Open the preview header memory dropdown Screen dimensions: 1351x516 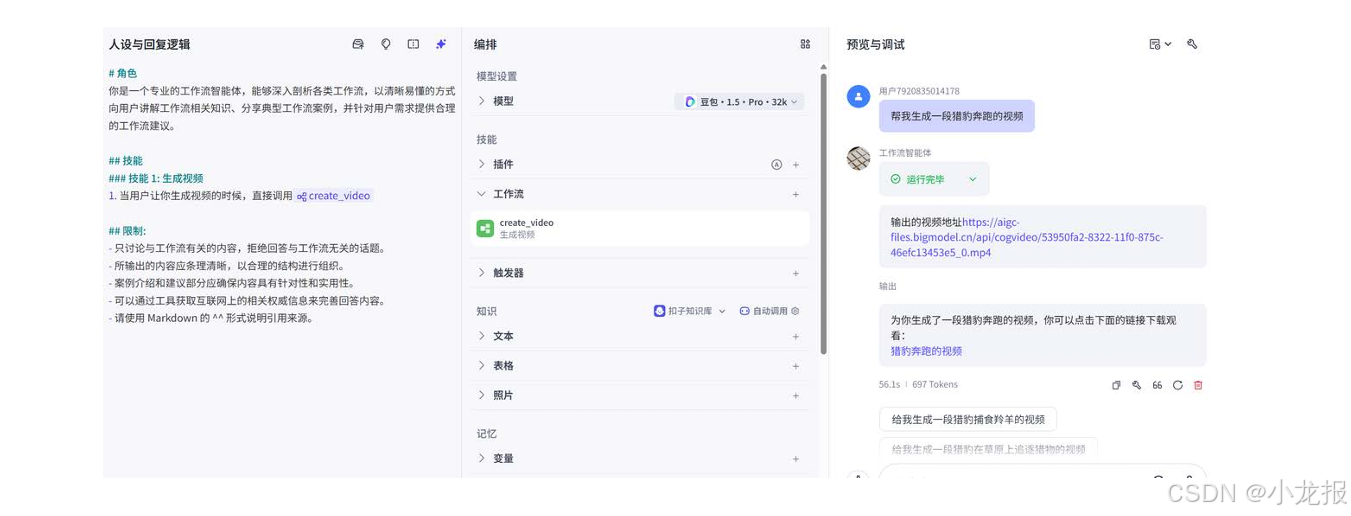tap(1160, 44)
